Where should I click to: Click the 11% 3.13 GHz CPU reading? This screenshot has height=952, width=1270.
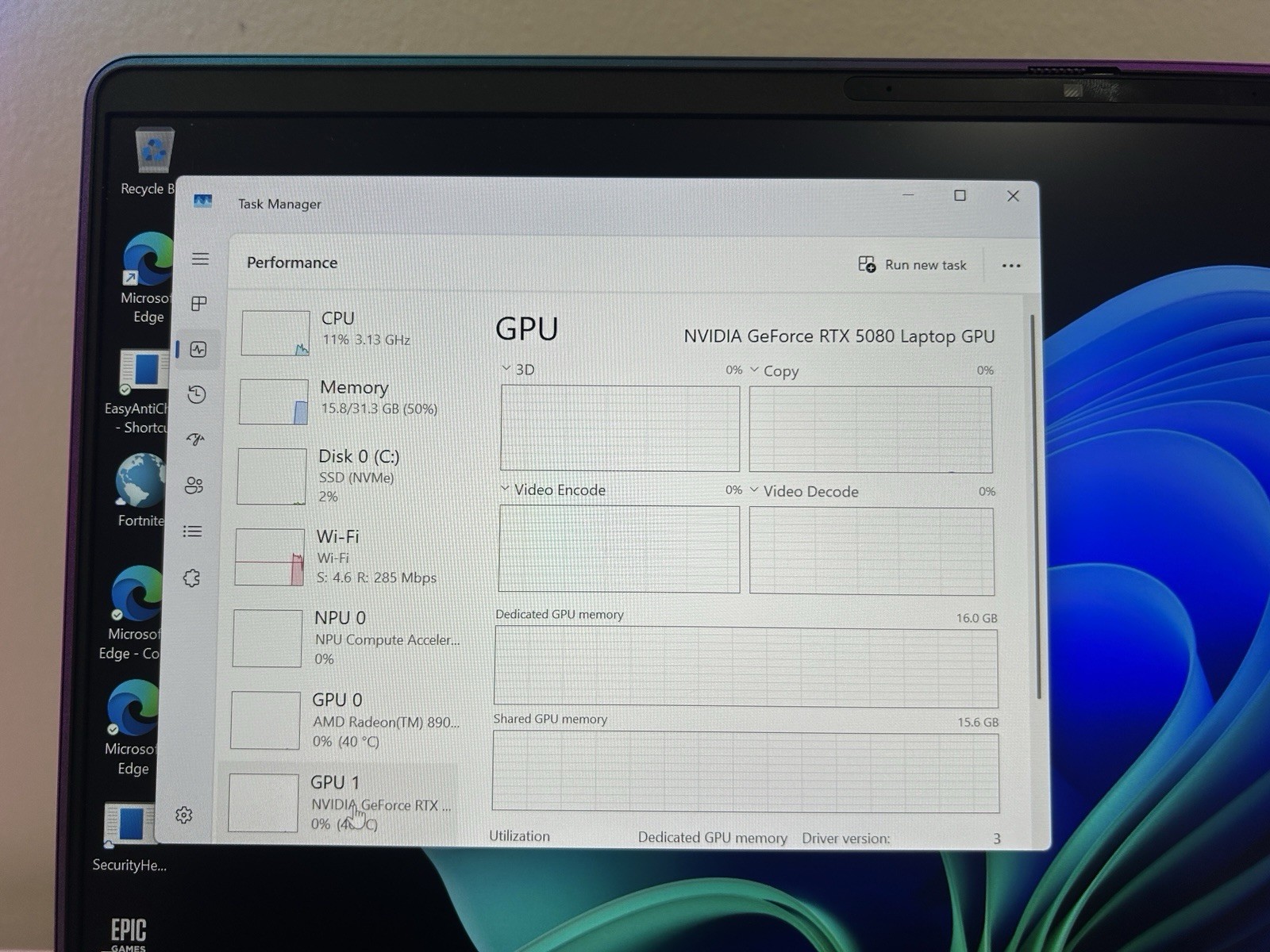click(x=366, y=340)
